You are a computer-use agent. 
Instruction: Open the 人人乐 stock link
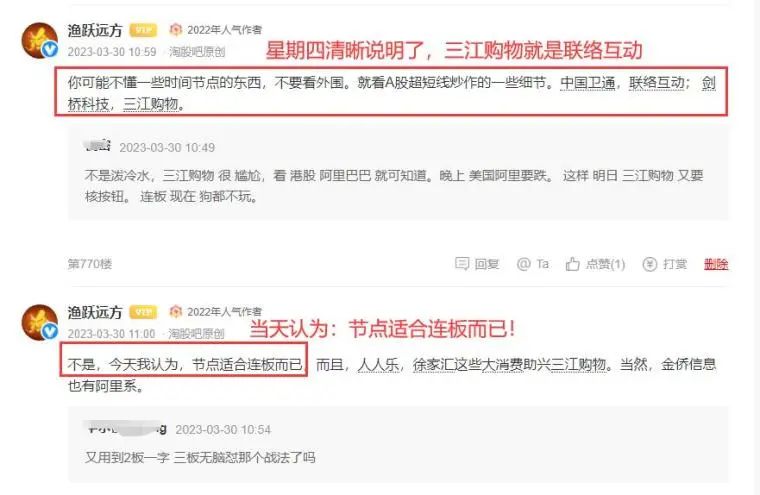(x=378, y=365)
